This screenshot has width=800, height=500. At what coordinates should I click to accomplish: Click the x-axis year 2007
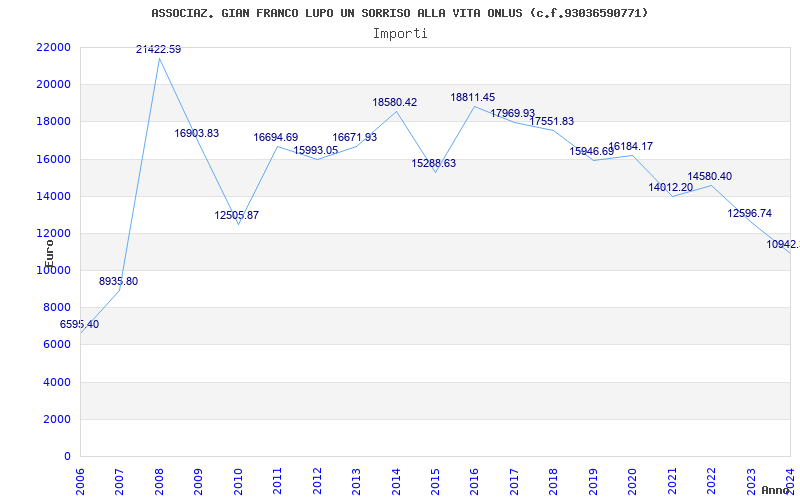coord(120,480)
